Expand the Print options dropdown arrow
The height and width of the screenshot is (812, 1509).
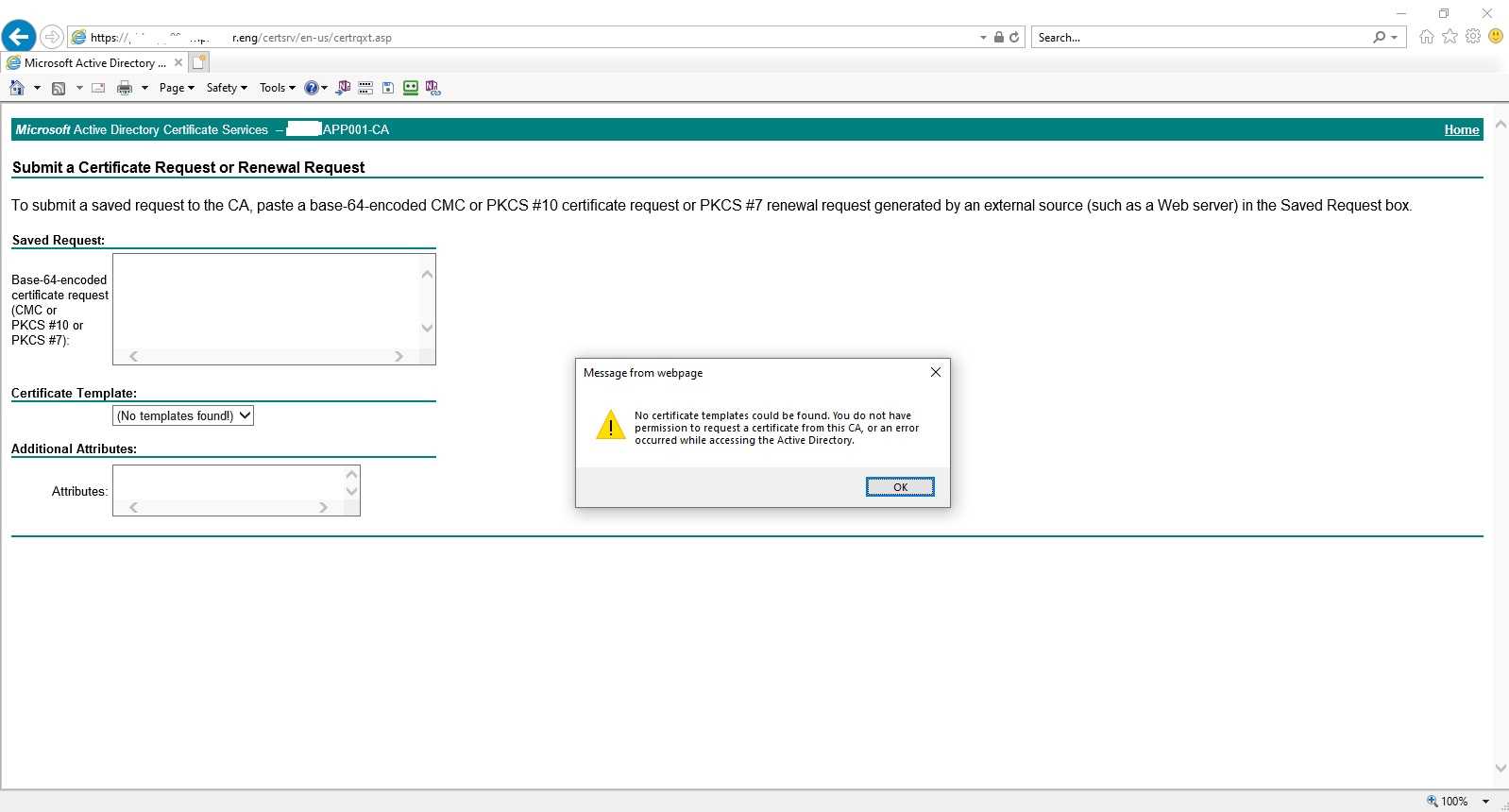144,88
